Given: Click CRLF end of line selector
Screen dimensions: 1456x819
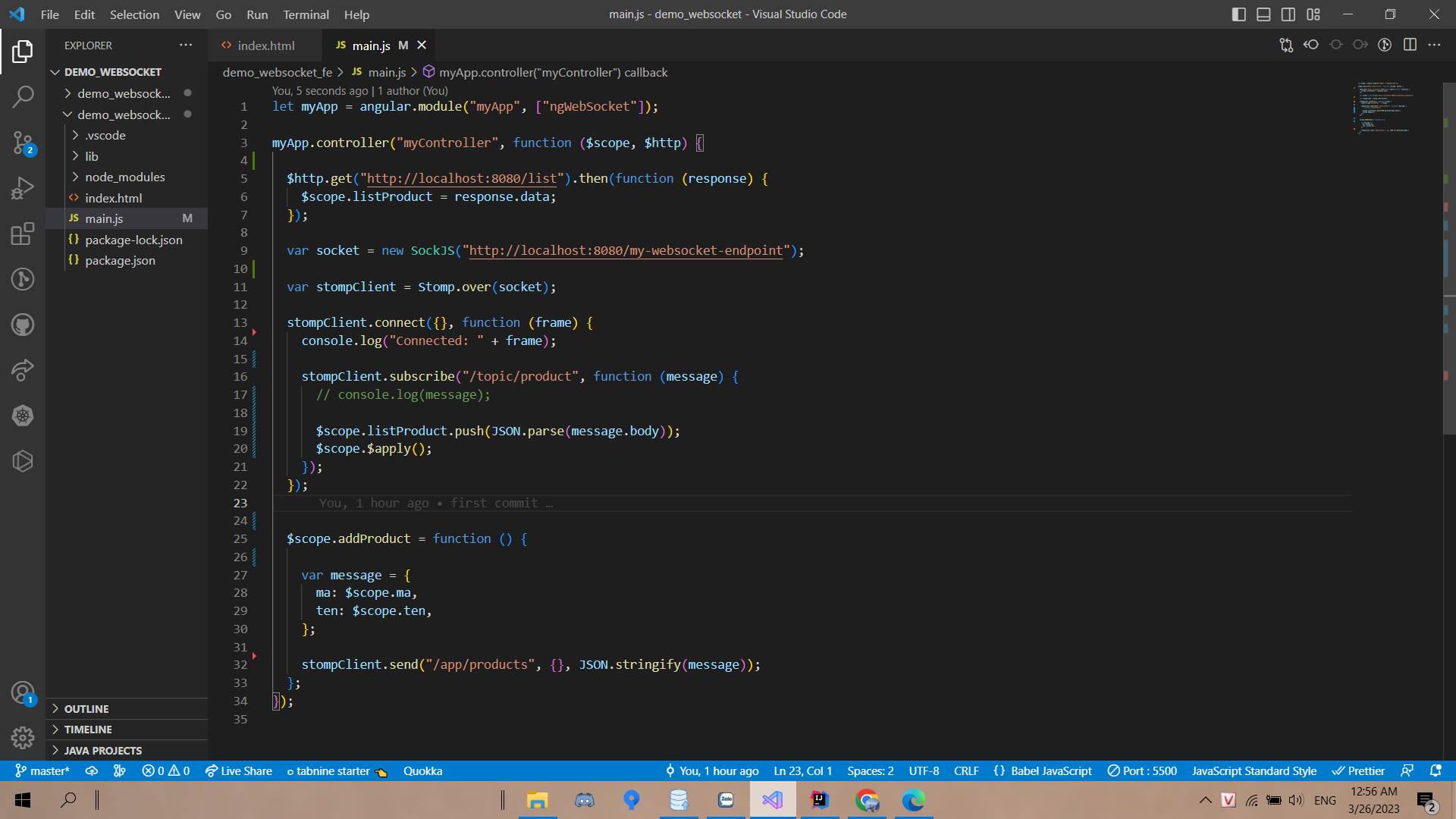Looking at the screenshot, I should 966,770.
